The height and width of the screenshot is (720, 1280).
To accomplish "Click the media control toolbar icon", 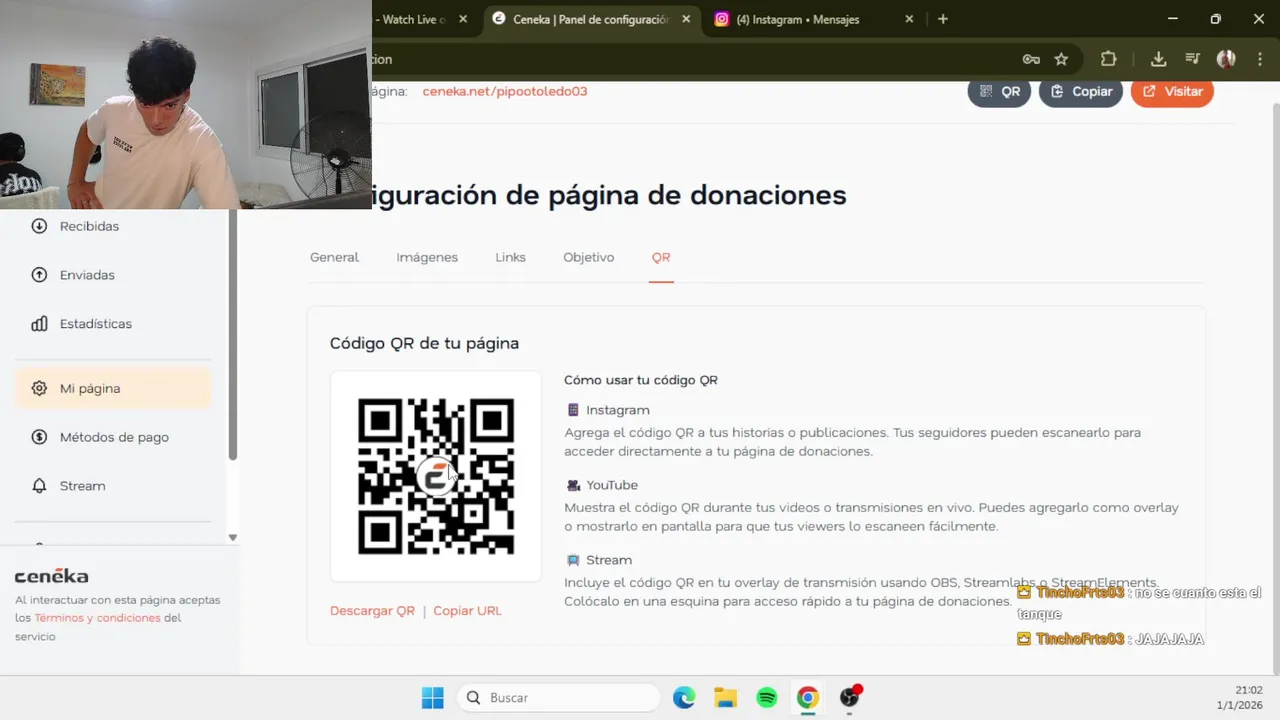I will tap(1192, 59).
